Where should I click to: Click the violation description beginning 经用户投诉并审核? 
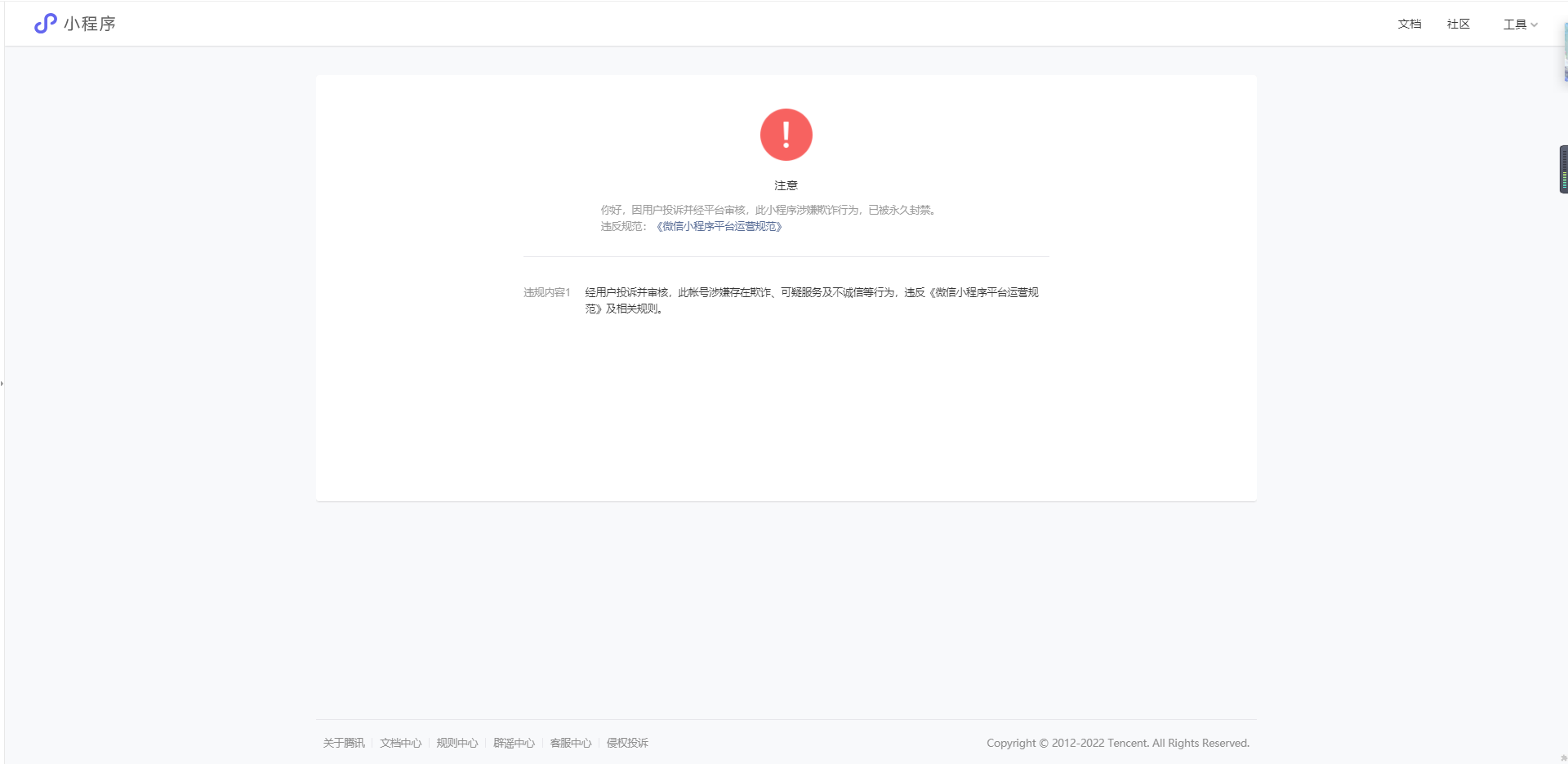[812, 300]
